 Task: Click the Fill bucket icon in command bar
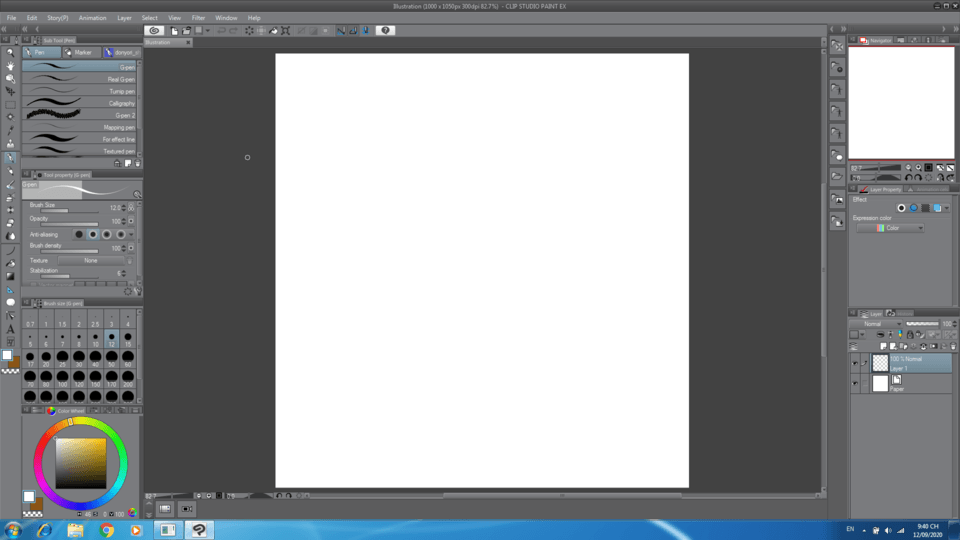point(274,31)
